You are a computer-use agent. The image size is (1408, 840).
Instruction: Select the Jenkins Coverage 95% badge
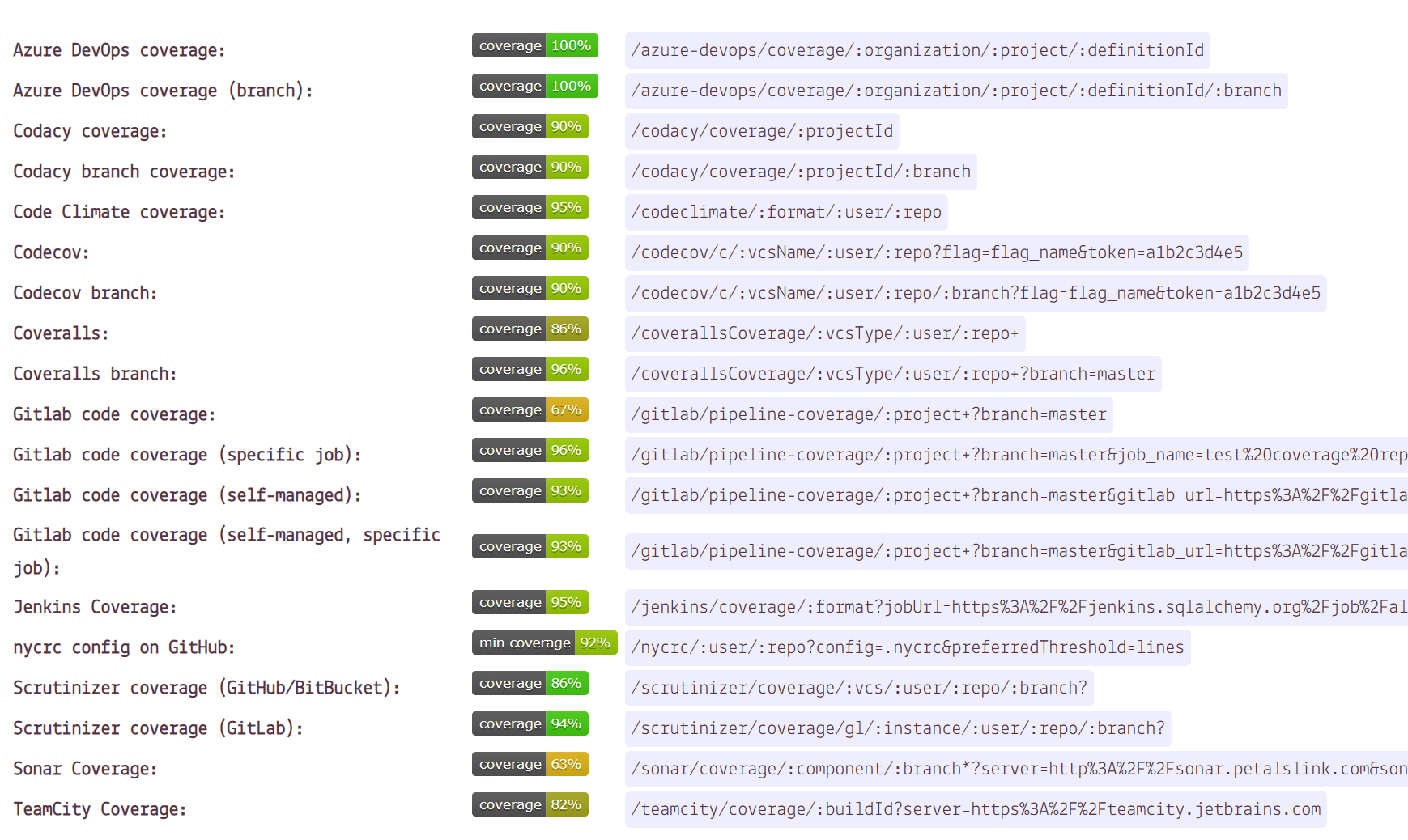[x=530, y=602]
